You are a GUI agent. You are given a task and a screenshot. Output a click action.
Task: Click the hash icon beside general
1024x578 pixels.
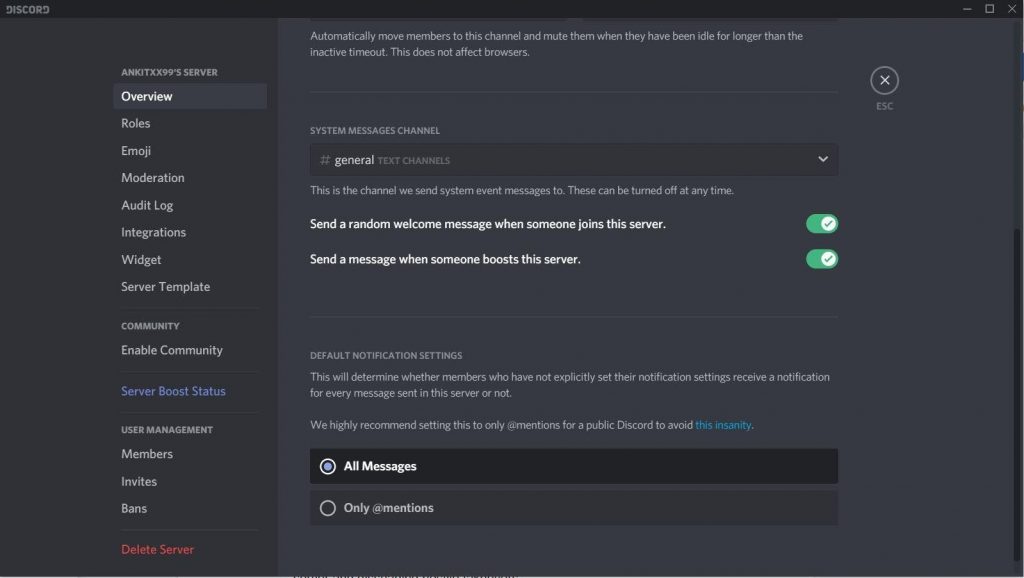pyautogui.click(x=325, y=160)
